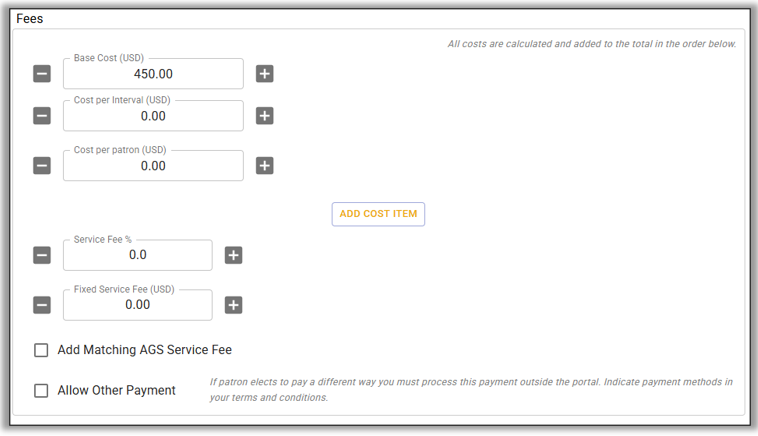
Task: Decrease the Fixed Service Fee
Action: (x=42, y=305)
